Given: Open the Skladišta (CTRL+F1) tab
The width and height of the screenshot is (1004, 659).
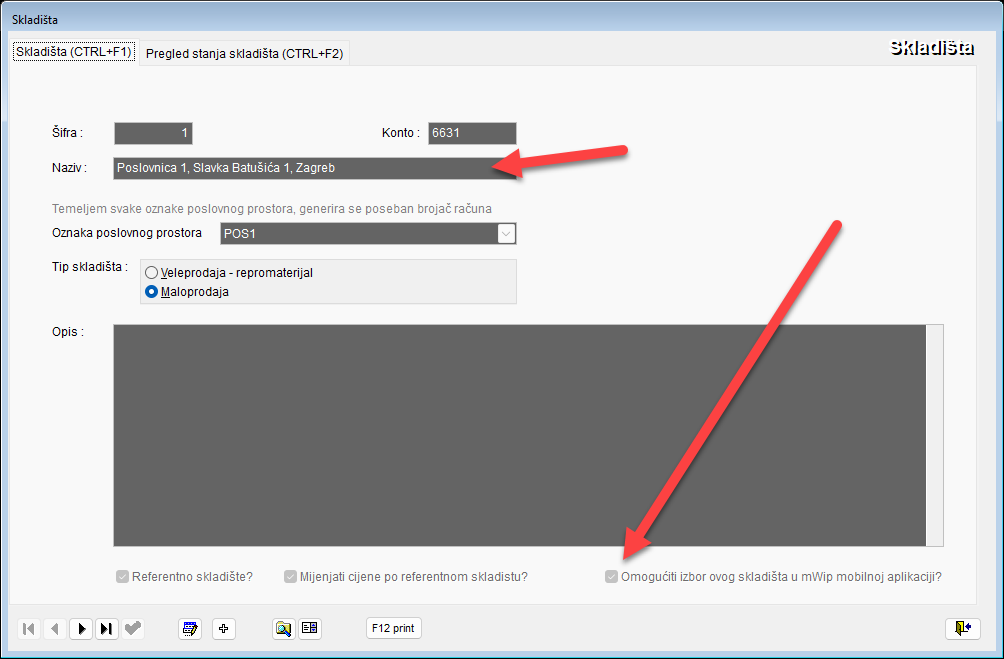Looking at the screenshot, I should [74, 52].
